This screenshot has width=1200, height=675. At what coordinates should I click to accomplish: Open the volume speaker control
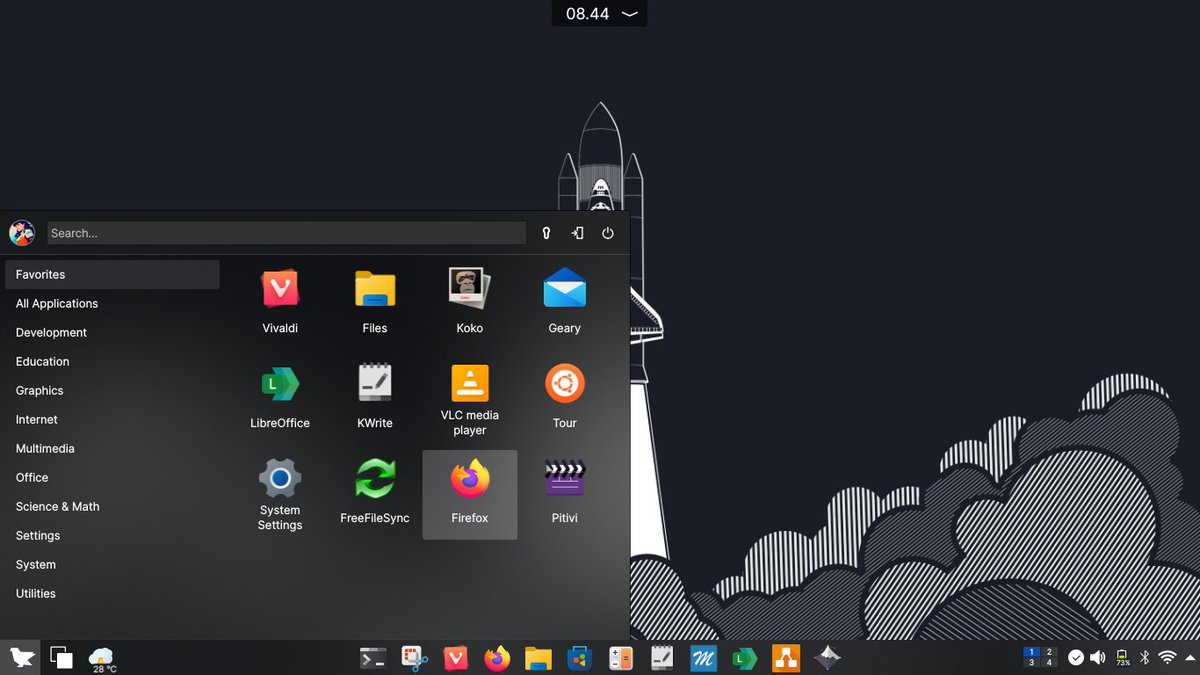(x=1098, y=657)
